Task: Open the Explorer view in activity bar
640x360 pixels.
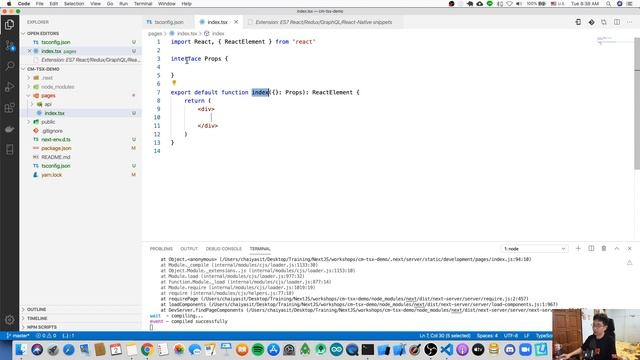Action: click(9, 25)
